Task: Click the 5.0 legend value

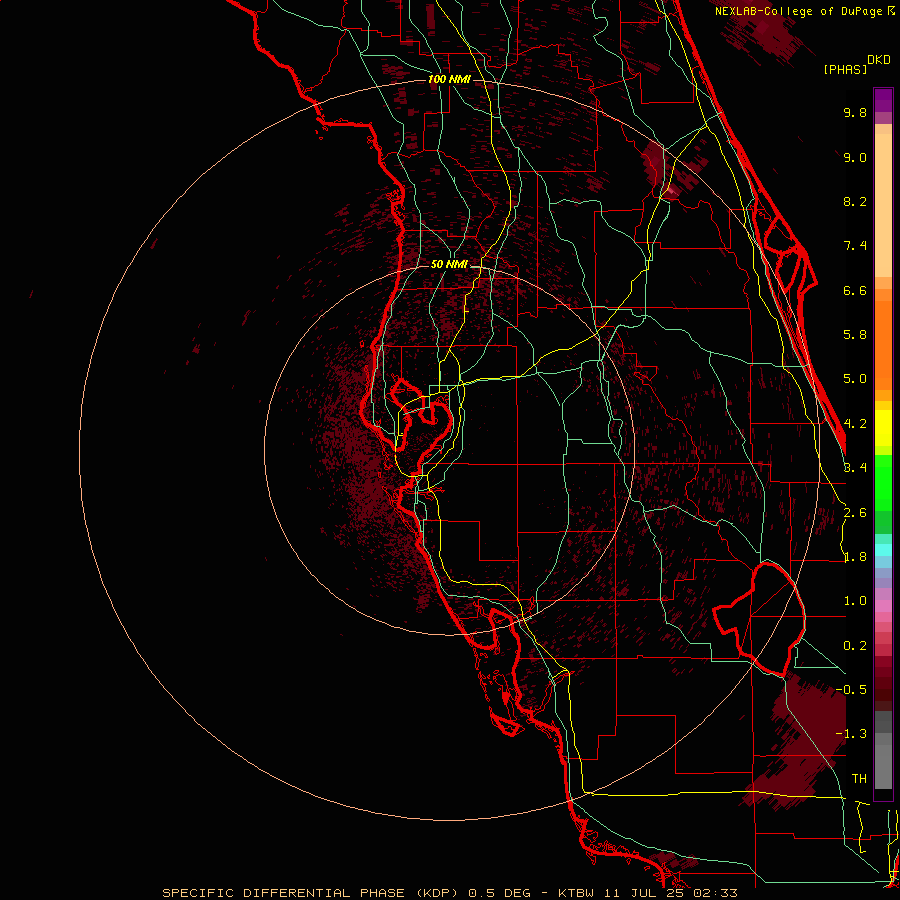Action: coord(855,379)
